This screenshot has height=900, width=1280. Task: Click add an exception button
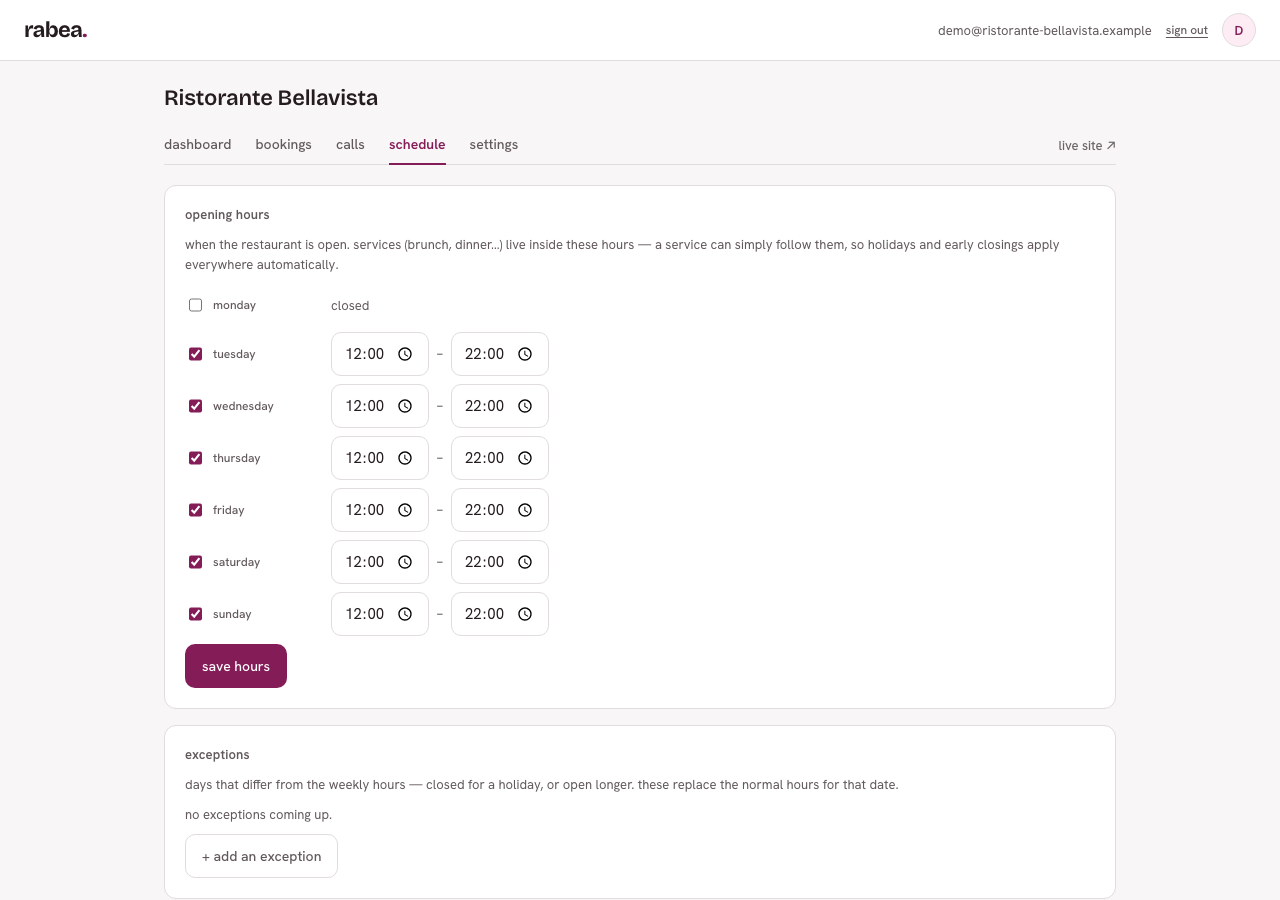point(261,856)
